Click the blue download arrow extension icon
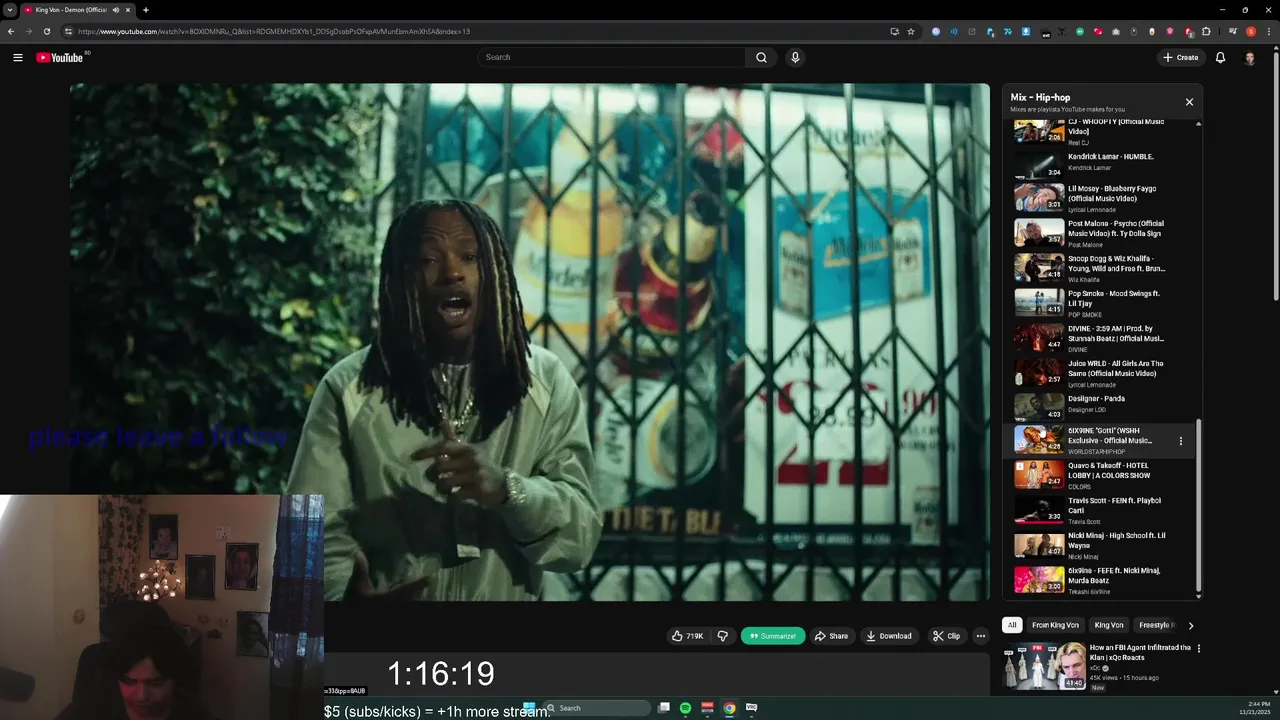Viewport: 1280px width, 720px height. point(1025,31)
